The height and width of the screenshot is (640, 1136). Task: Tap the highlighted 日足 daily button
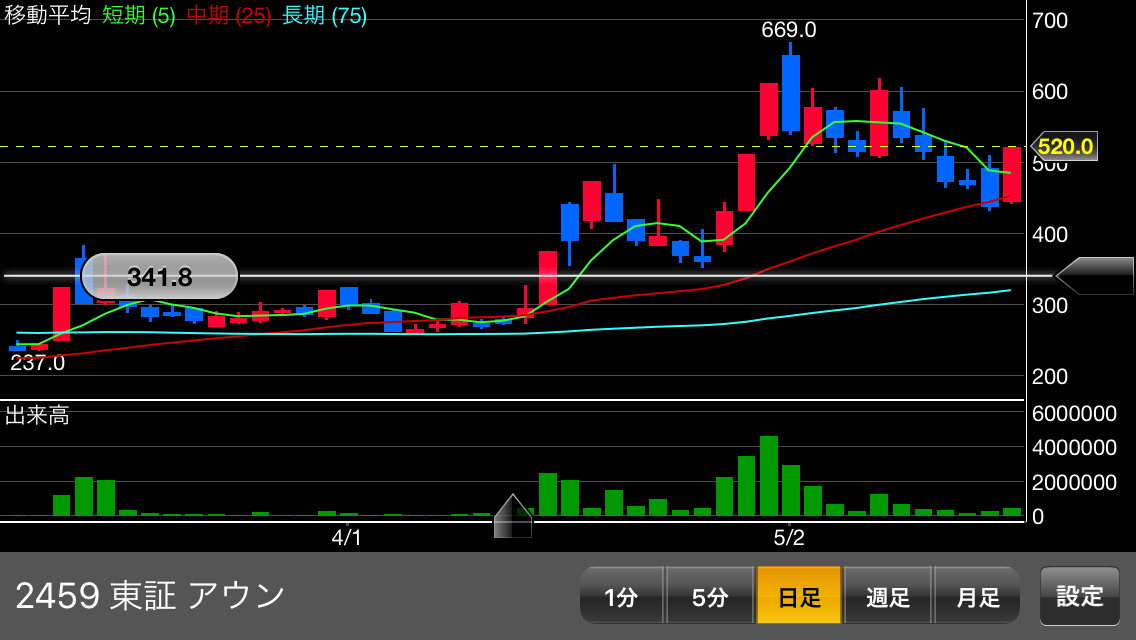(799, 596)
